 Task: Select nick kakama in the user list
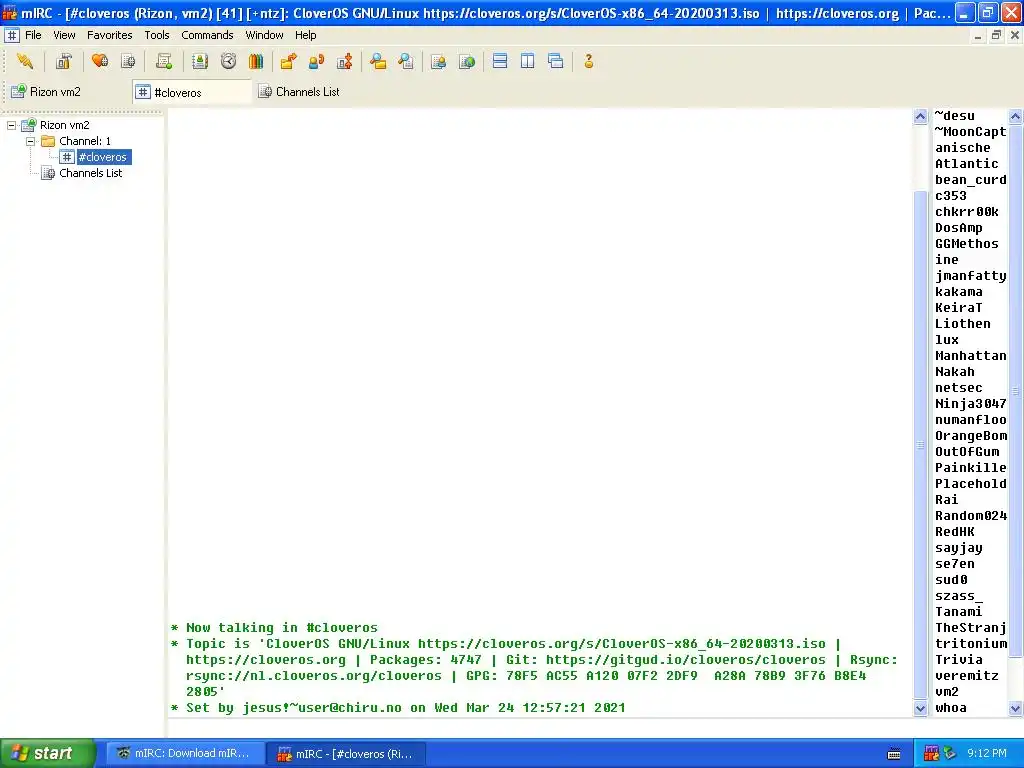(x=958, y=292)
